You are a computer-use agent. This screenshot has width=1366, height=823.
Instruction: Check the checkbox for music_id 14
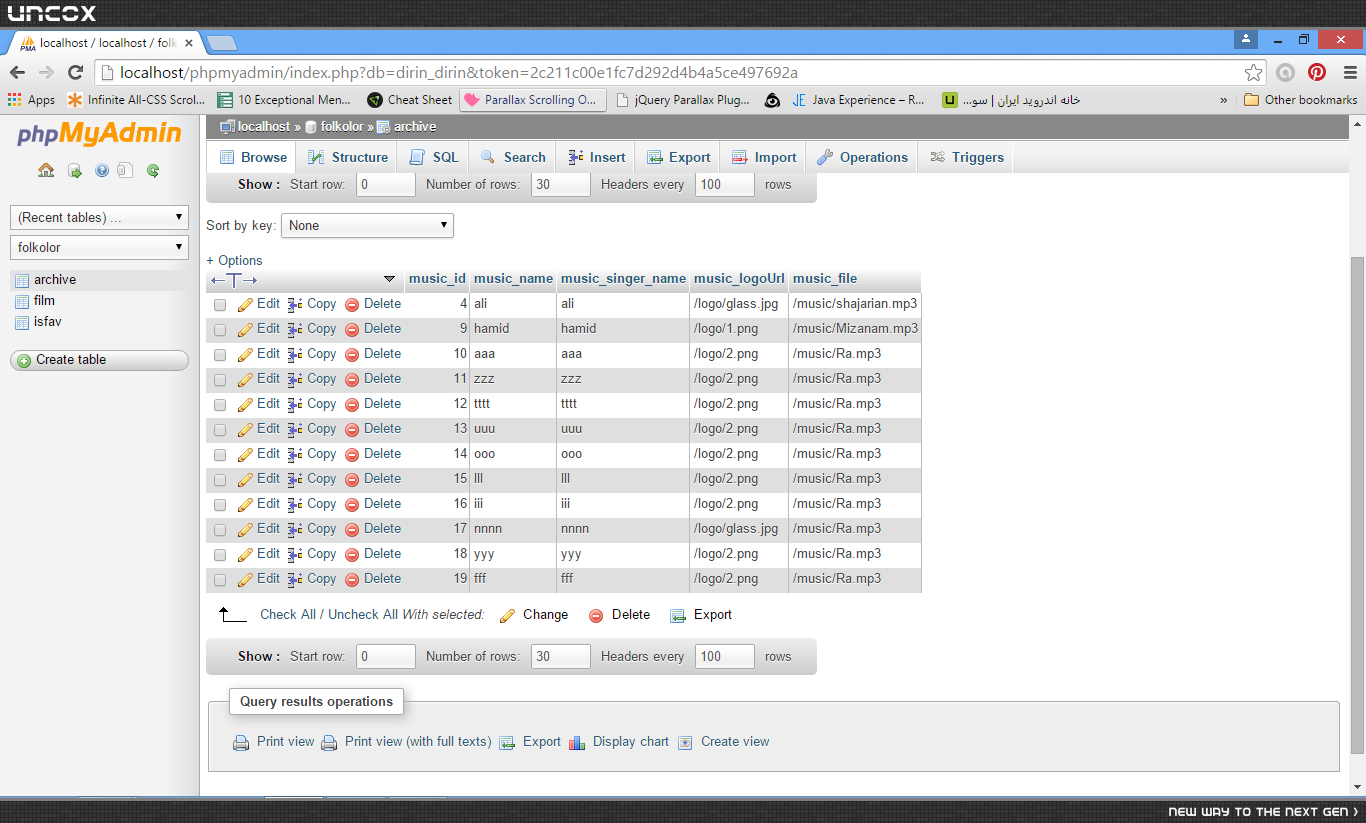(220, 455)
